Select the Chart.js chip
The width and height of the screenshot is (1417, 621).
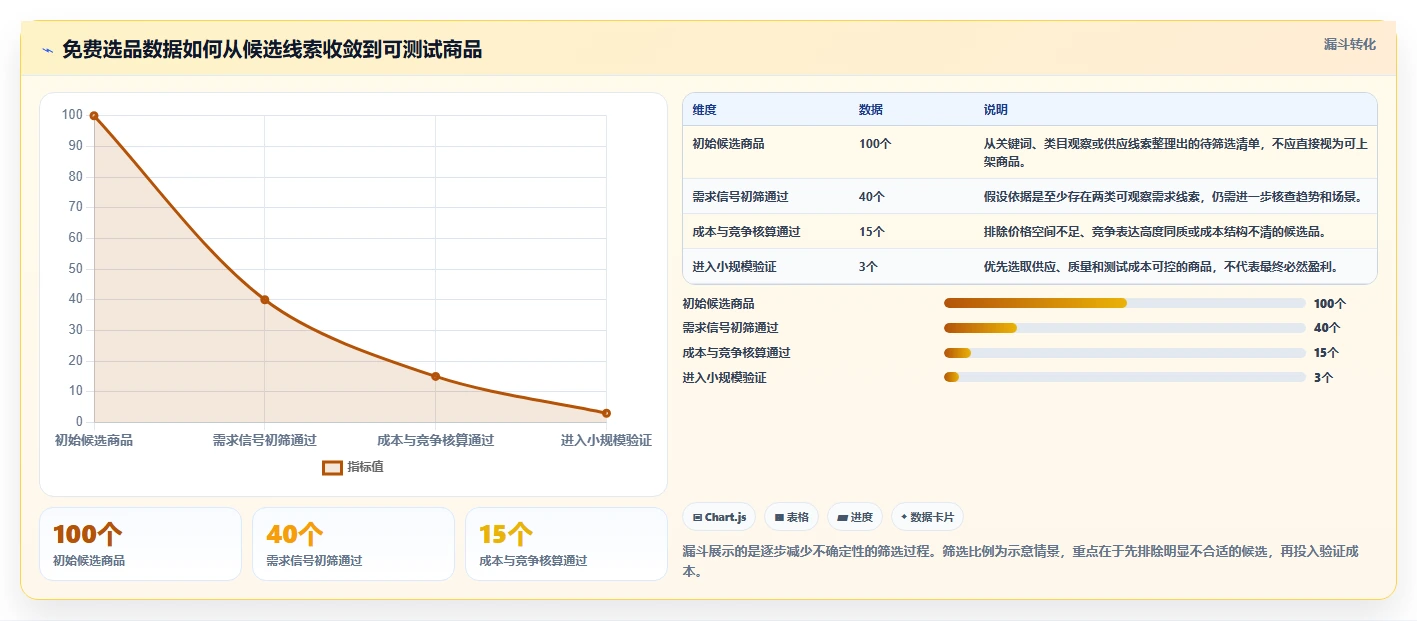coord(719,517)
